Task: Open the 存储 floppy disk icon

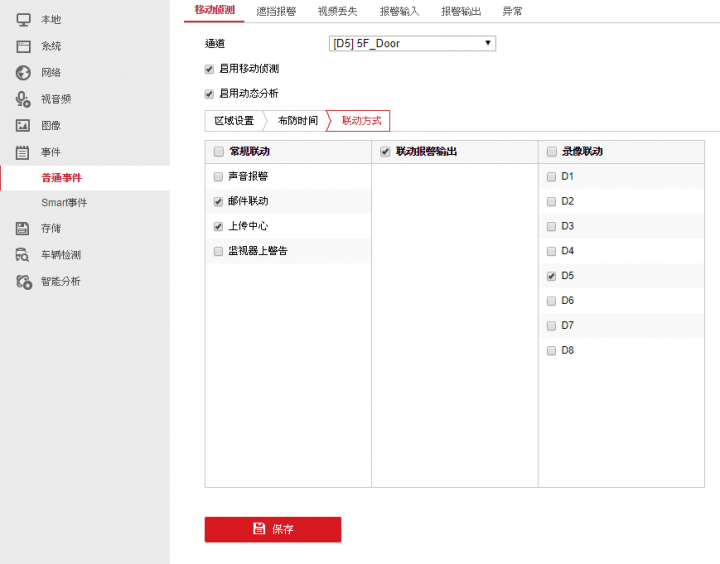Action: 22,228
